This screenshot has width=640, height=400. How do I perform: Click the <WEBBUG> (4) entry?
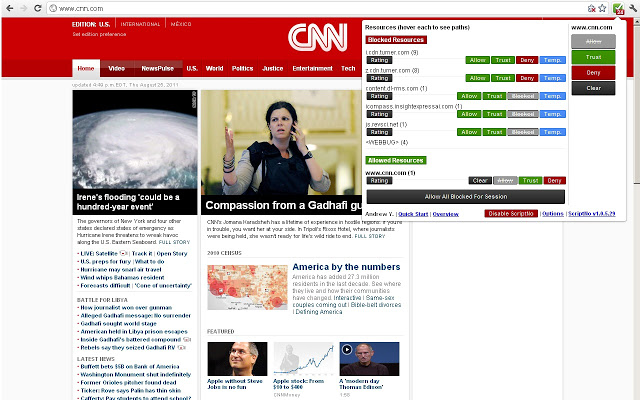point(387,142)
